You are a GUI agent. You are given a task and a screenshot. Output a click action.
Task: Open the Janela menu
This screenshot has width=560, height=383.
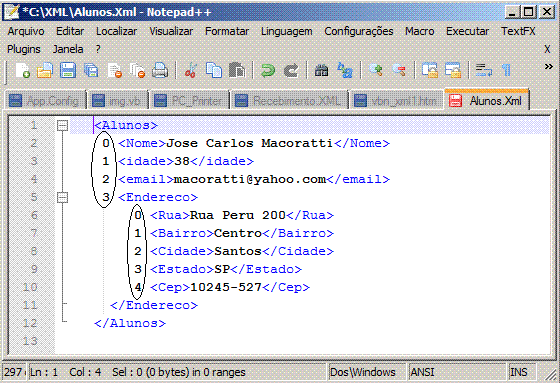tap(68, 49)
